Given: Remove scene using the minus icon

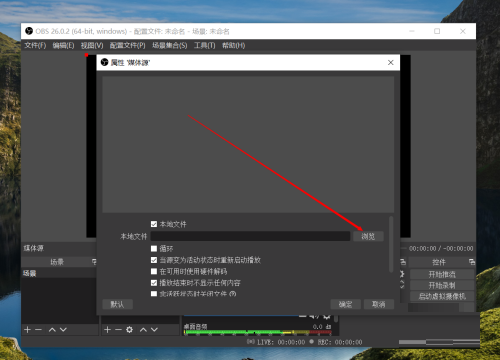Looking at the screenshot, I should pyautogui.click(x=38, y=330).
